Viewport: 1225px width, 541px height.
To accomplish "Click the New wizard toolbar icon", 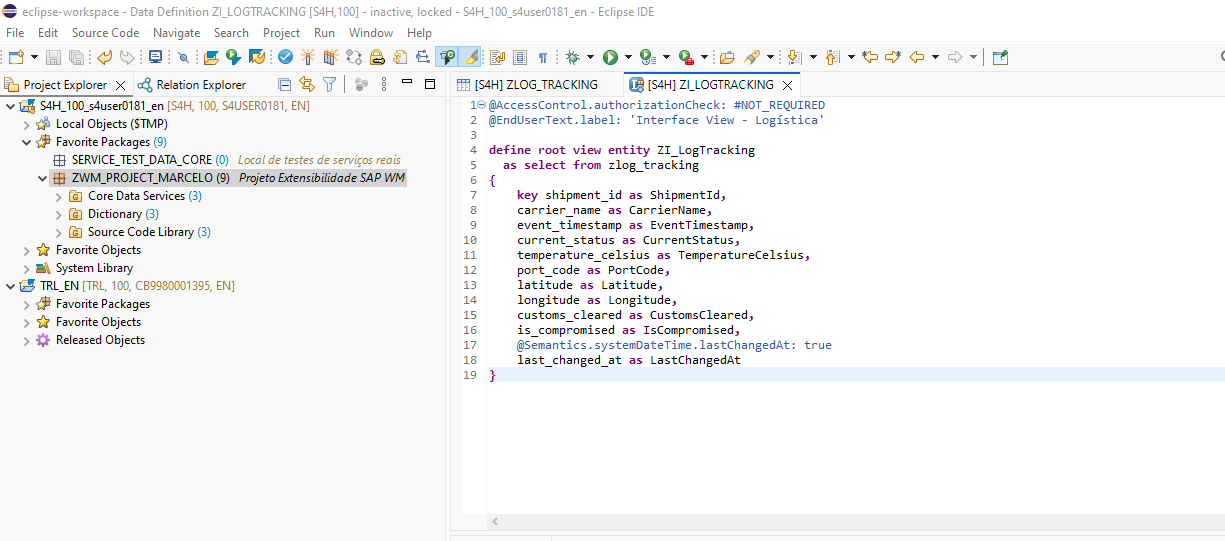I will click(16, 57).
